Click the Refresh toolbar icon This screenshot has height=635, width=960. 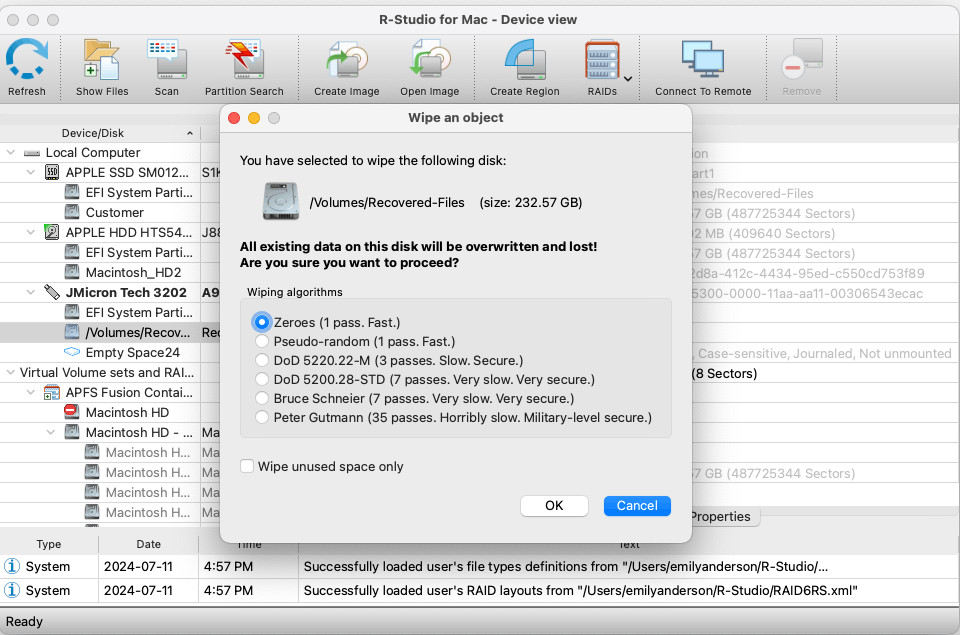27,59
